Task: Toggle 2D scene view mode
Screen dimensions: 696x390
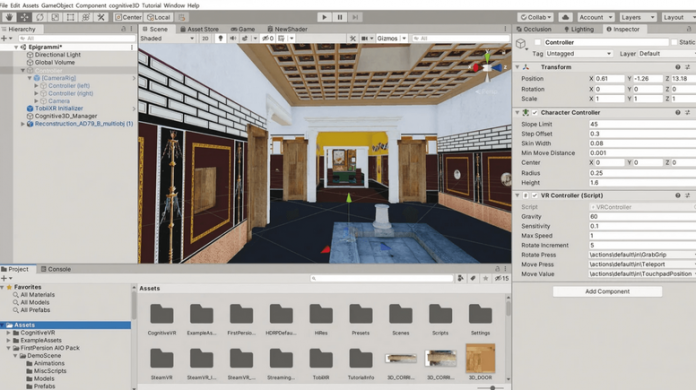Action: coord(205,39)
